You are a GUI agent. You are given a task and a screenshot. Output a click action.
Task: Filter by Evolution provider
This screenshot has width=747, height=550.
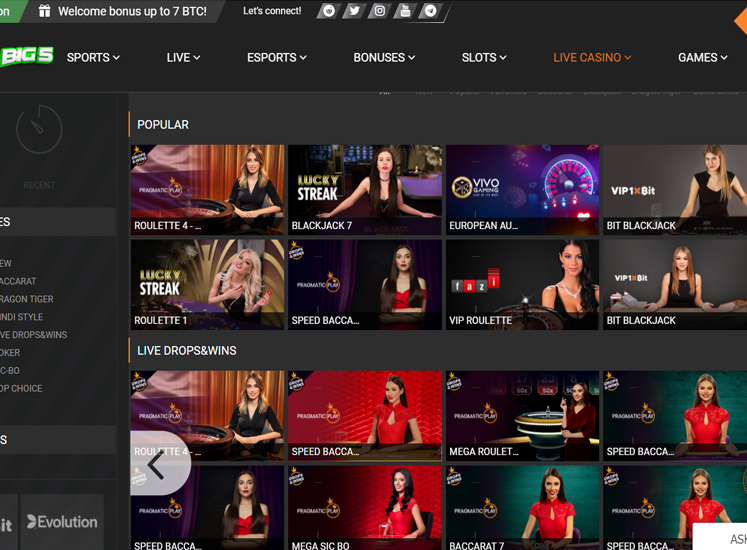click(x=62, y=522)
